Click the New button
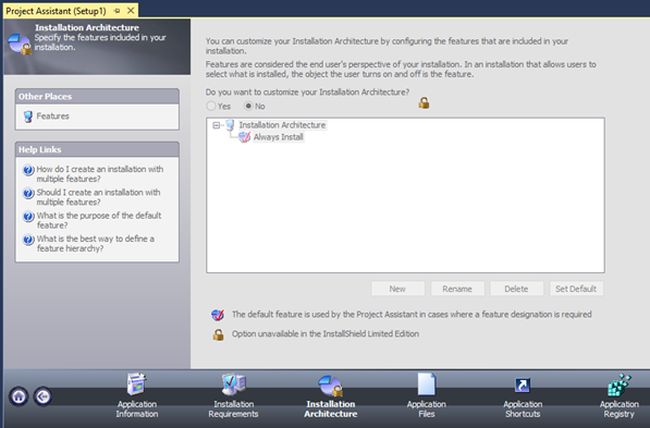Viewport: 650px width, 428px height. click(398, 289)
